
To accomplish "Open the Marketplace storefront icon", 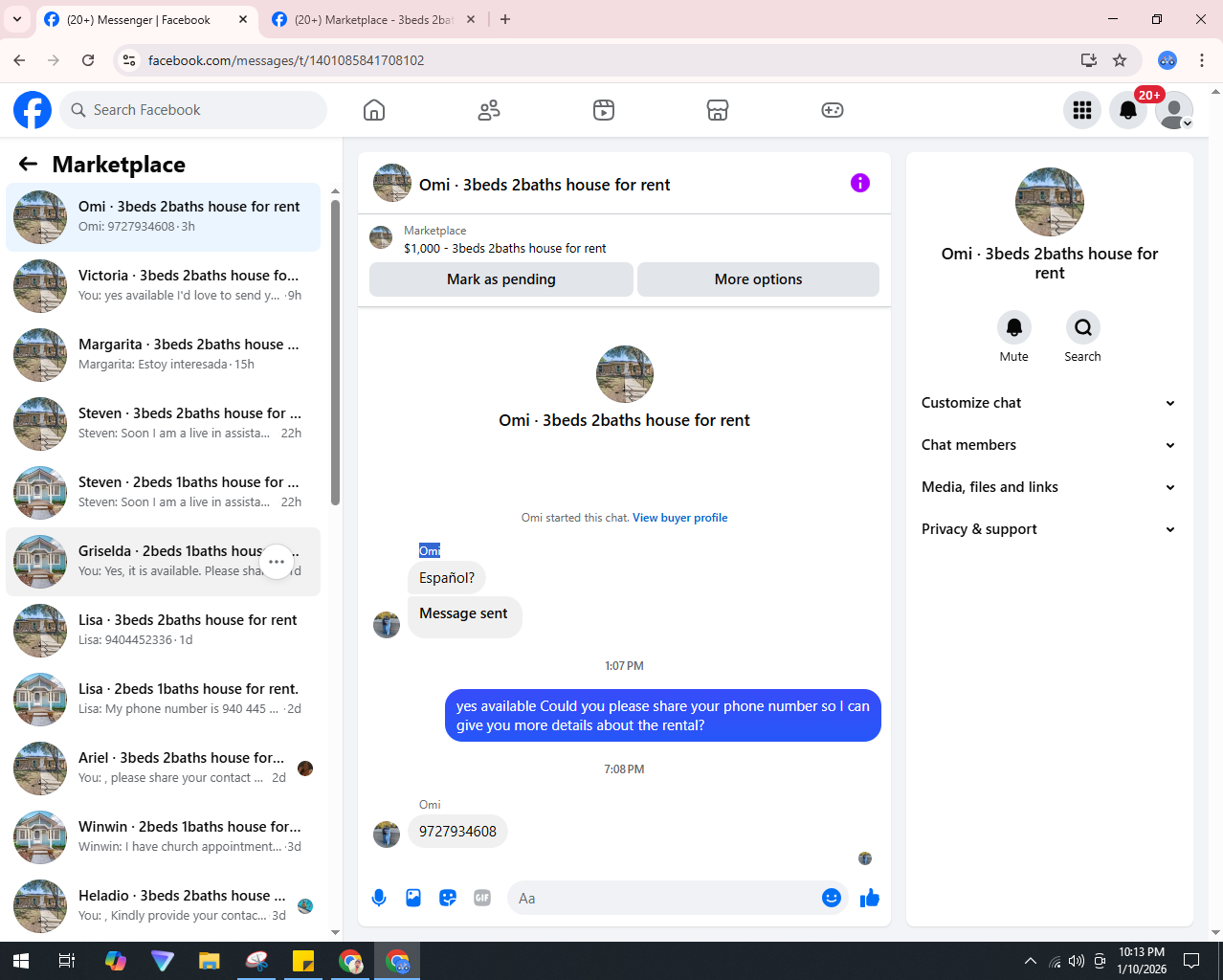I will point(718,110).
